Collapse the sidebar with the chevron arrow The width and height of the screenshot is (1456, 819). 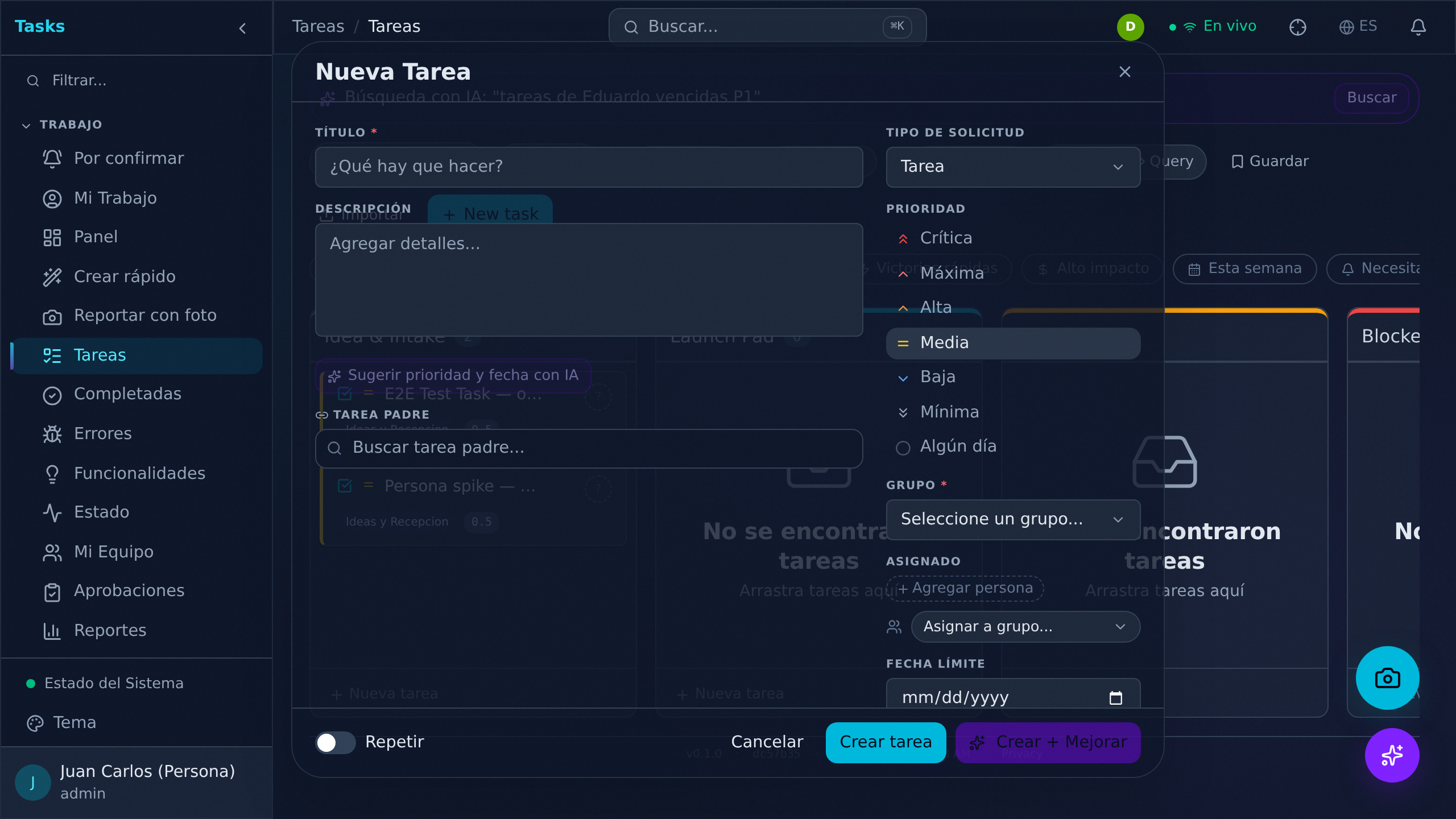[243, 28]
